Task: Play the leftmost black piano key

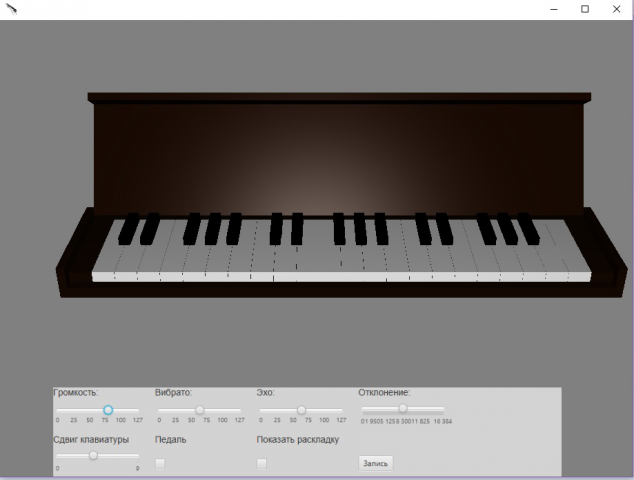Action: 128,228
